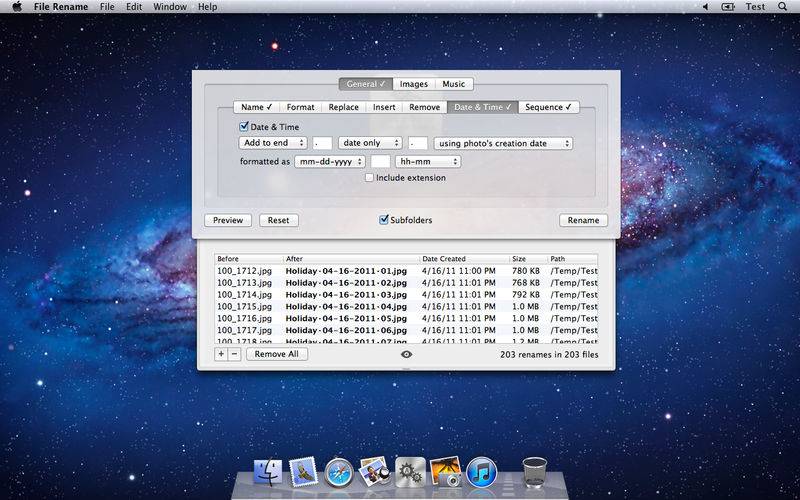The height and width of the screenshot is (500, 800).
Task: Click the Remove All button
Action: pyautogui.click(x=277, y=354)
